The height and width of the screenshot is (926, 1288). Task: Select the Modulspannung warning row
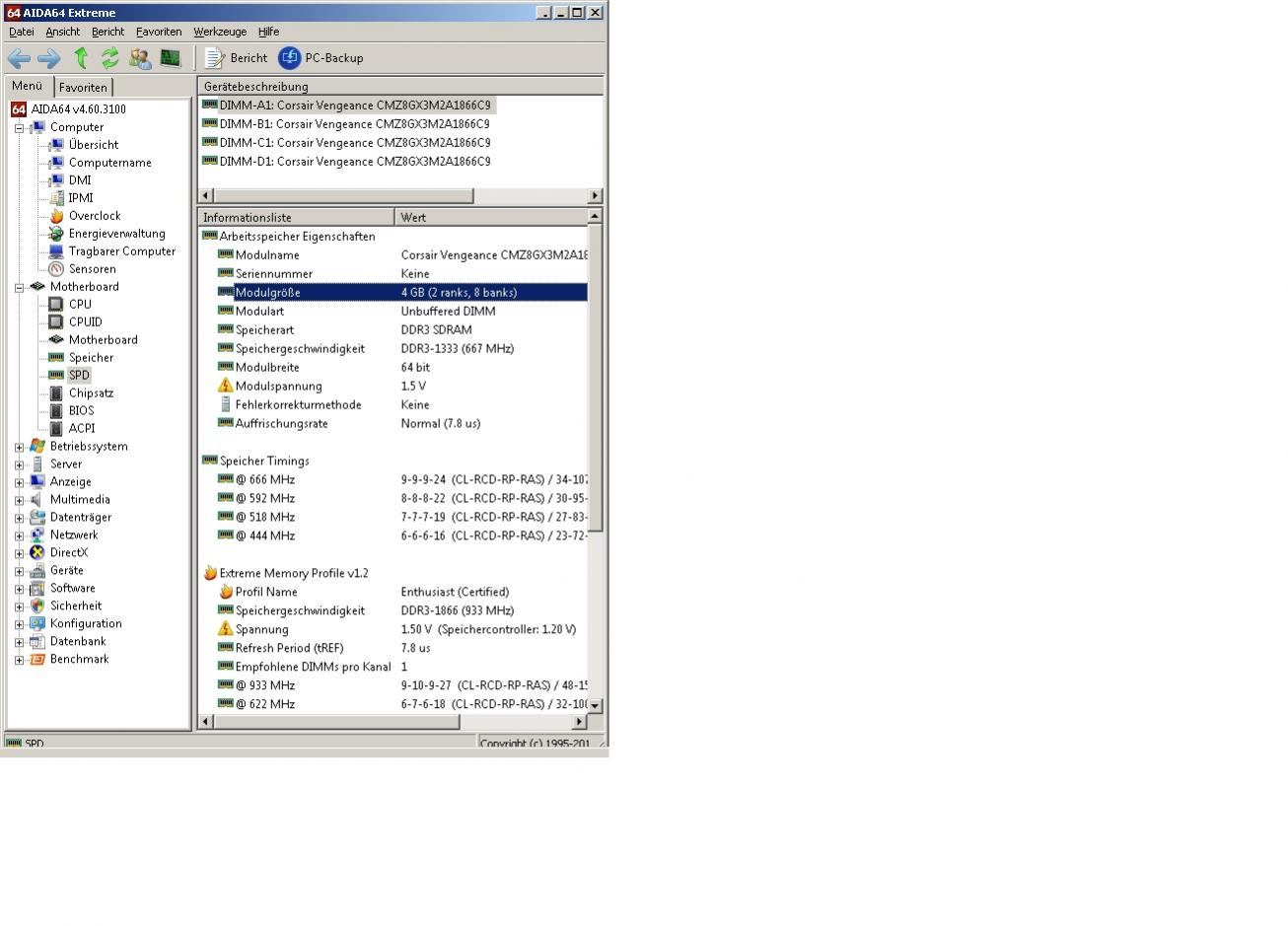pyautogui.click(x=402, y=387)
